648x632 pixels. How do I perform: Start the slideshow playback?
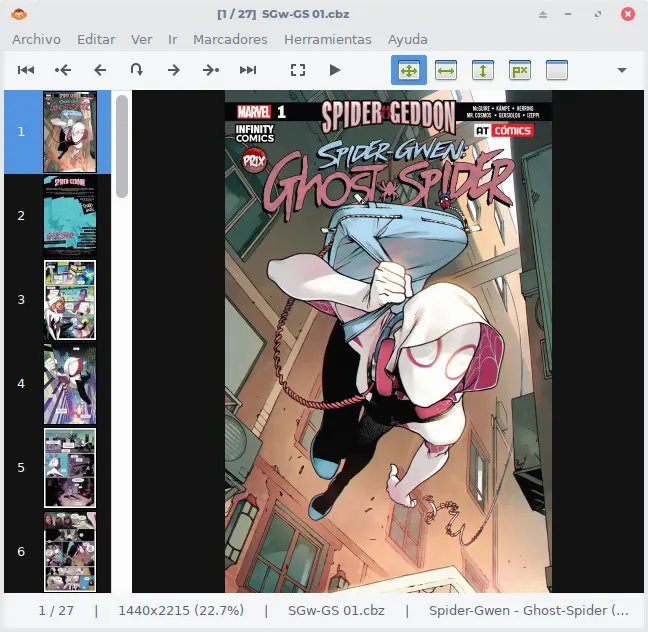coord(335,70)
